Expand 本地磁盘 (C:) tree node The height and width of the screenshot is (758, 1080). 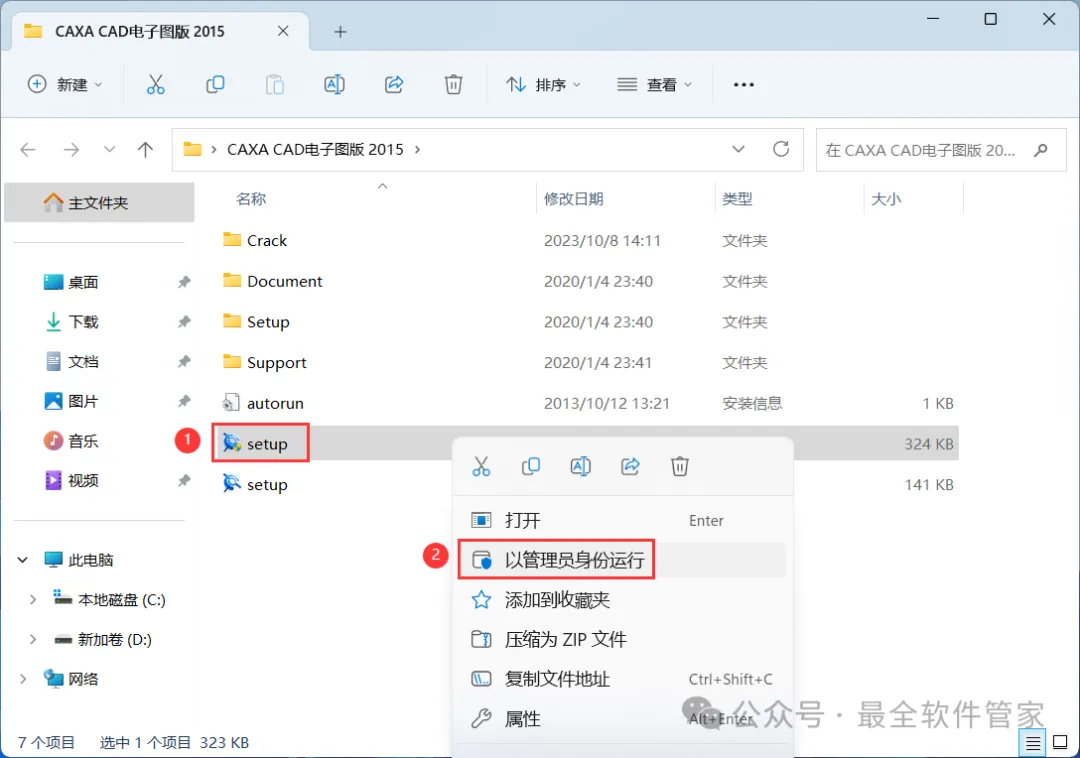(32, 600)
